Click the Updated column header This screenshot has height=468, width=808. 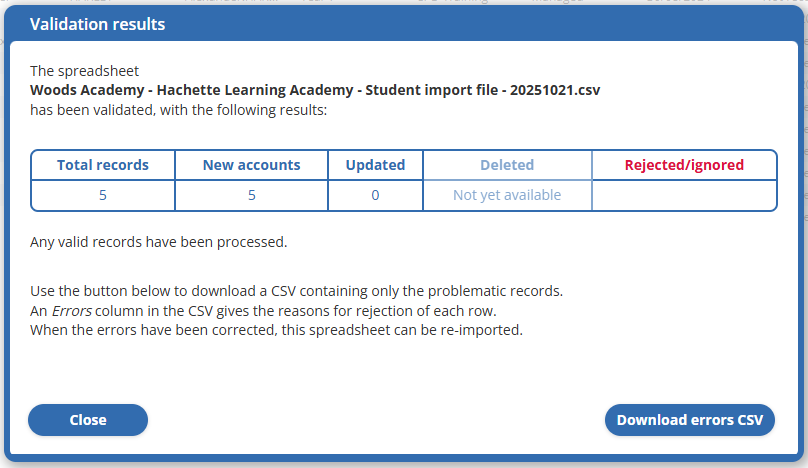(x=375, y=165)
